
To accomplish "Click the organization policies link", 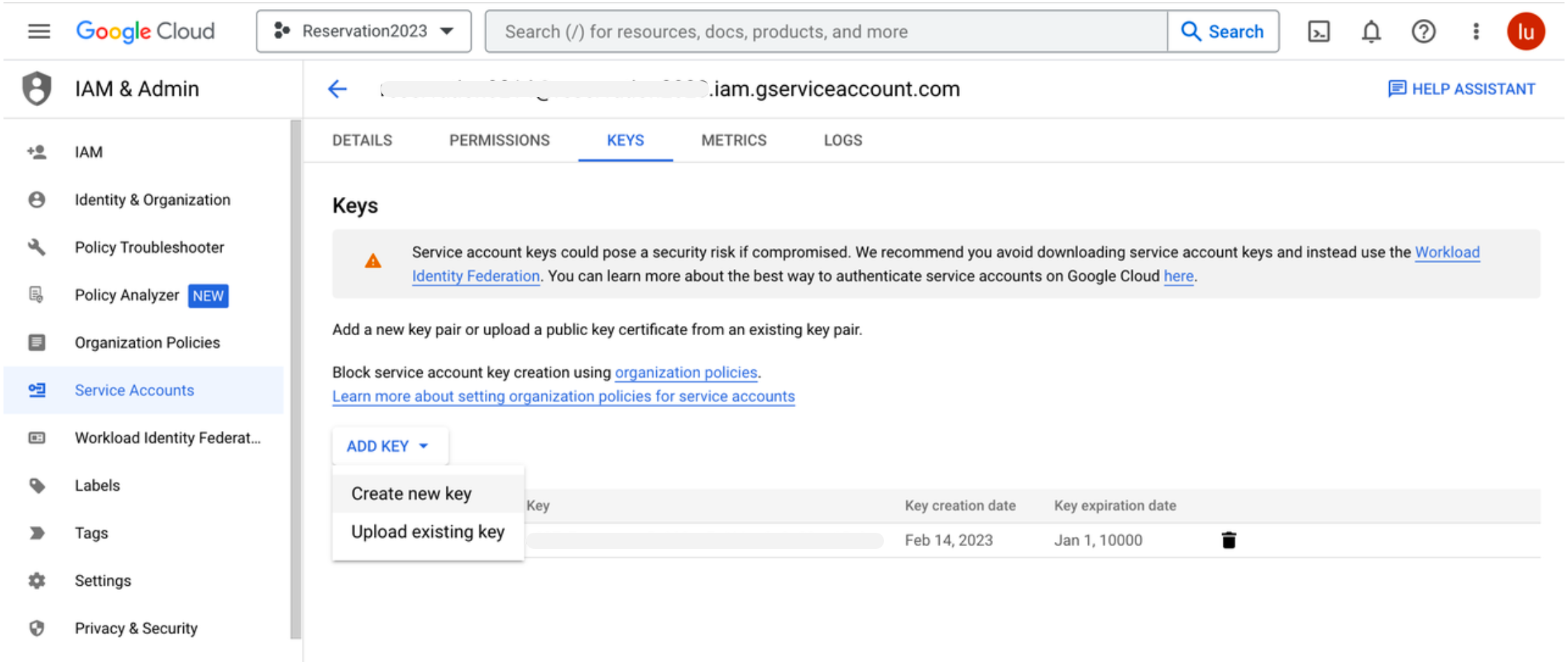I will (685, 372).
